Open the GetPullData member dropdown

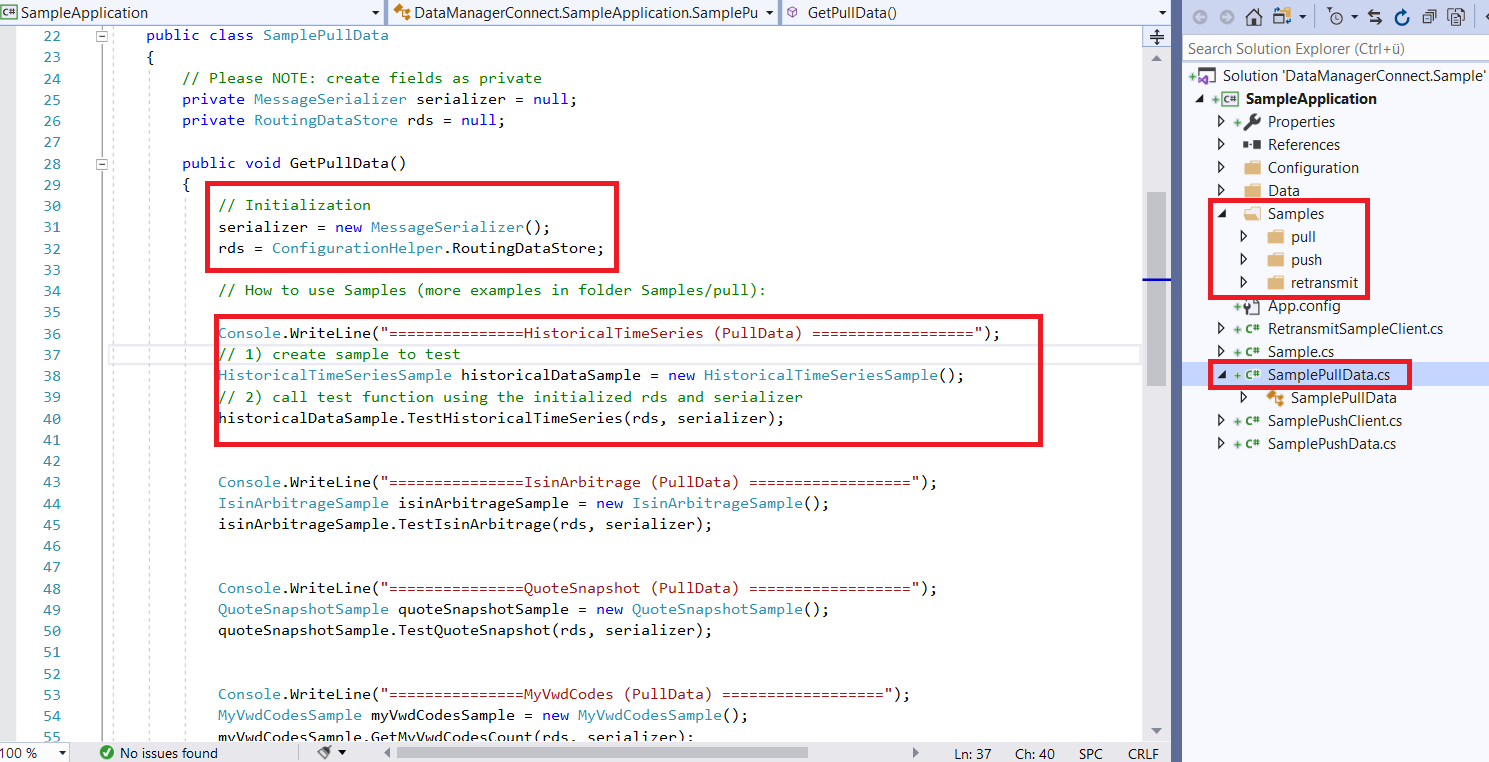(1162, 13)
